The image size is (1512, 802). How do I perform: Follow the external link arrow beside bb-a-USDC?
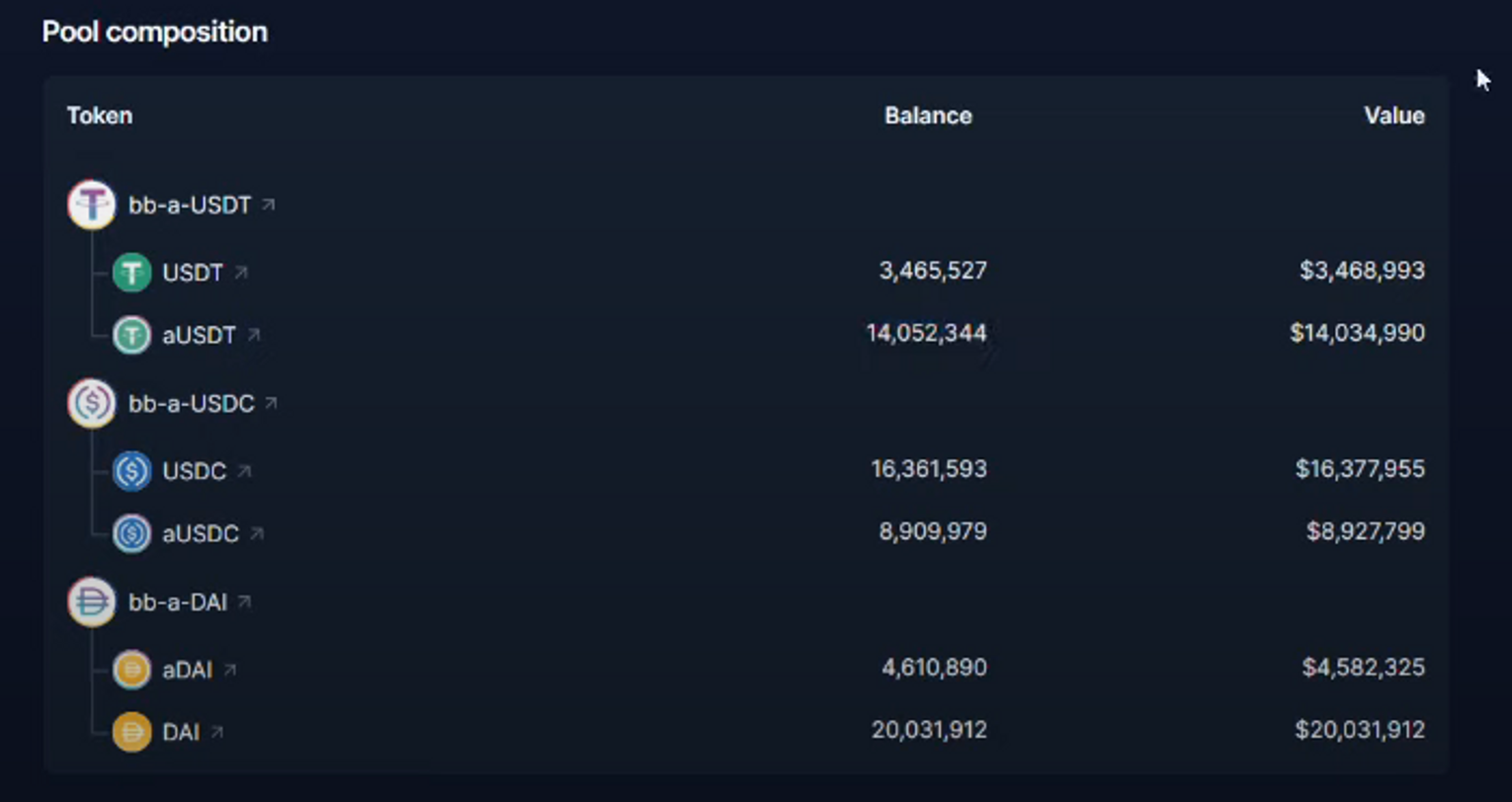point(271,403)
